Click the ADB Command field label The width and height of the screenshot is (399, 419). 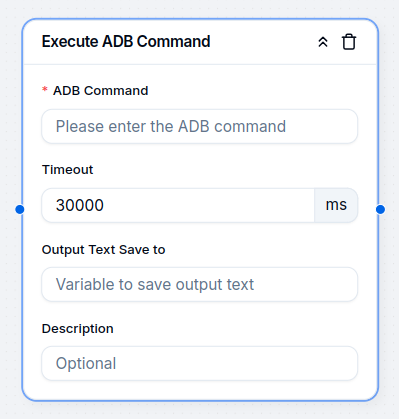point(101,91)
